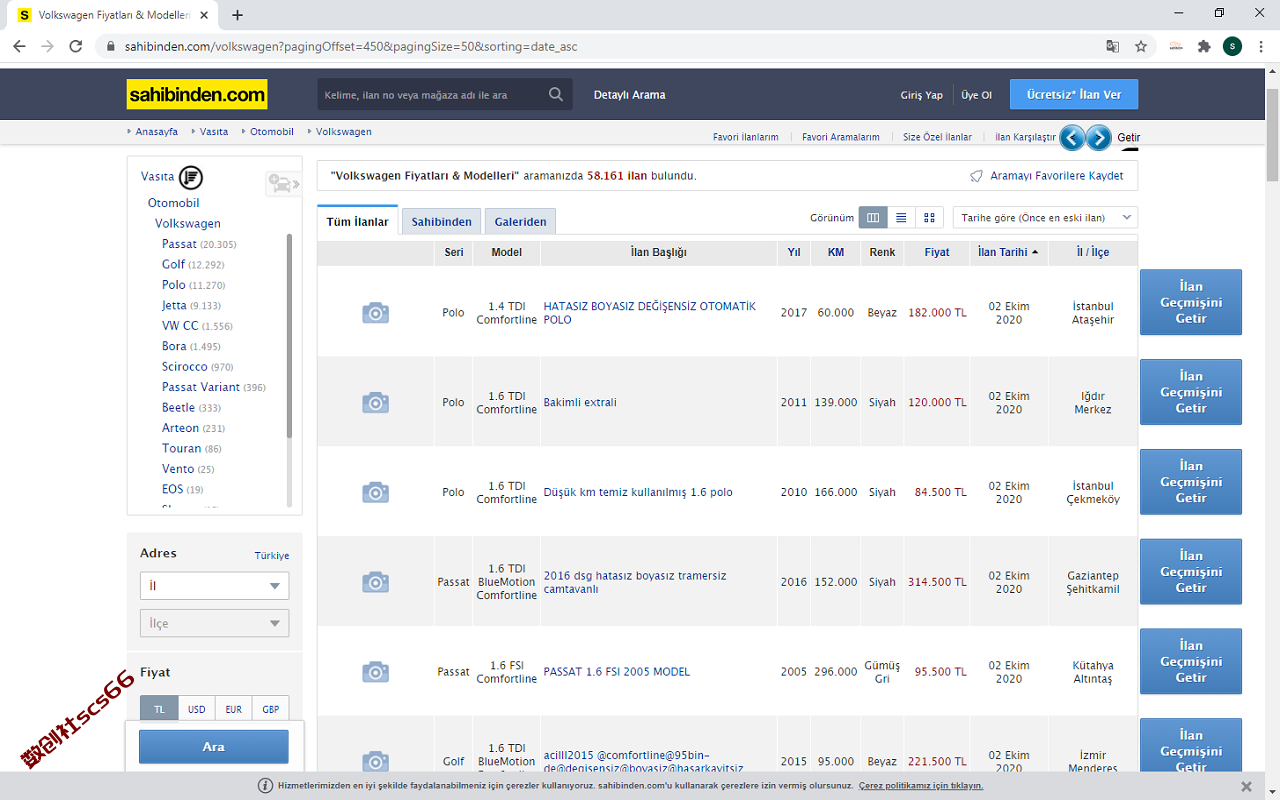Screen dimensions: 1280x800
Task: Select the classic table view icon
Action: pos(873,217)
